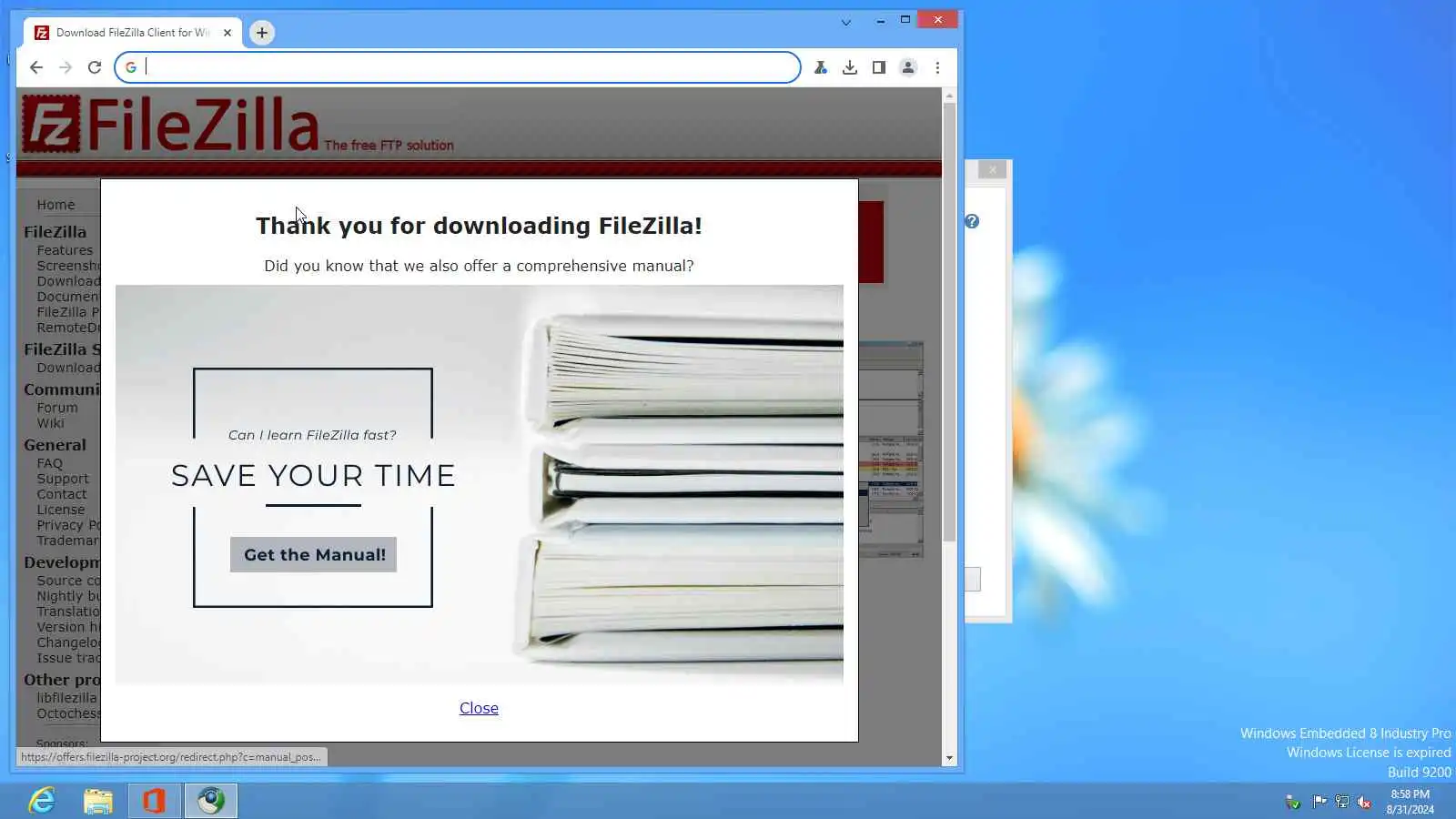Open the browser downloads icon

(x=850, y=67)
